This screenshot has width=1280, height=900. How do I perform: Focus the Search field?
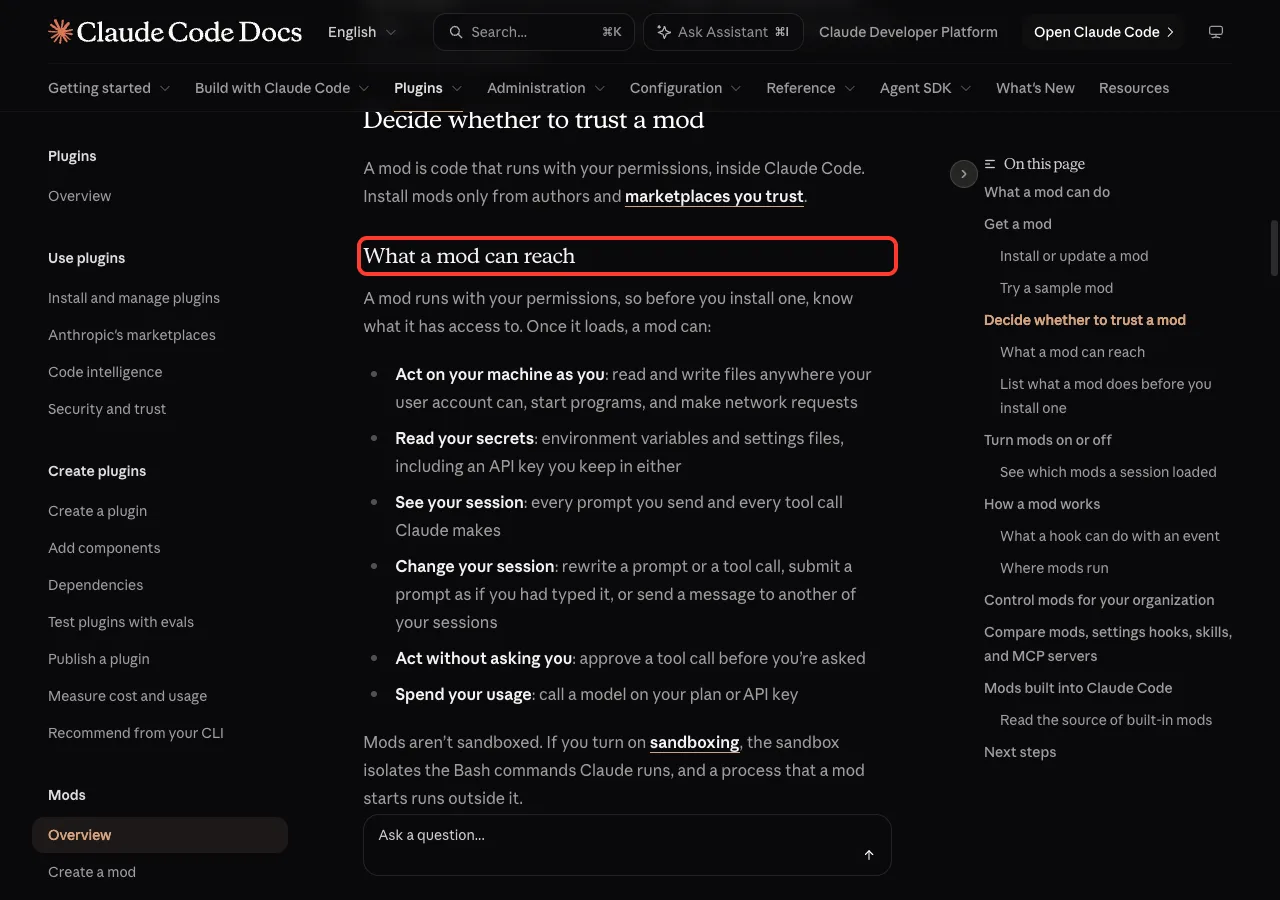coord(535,32)
